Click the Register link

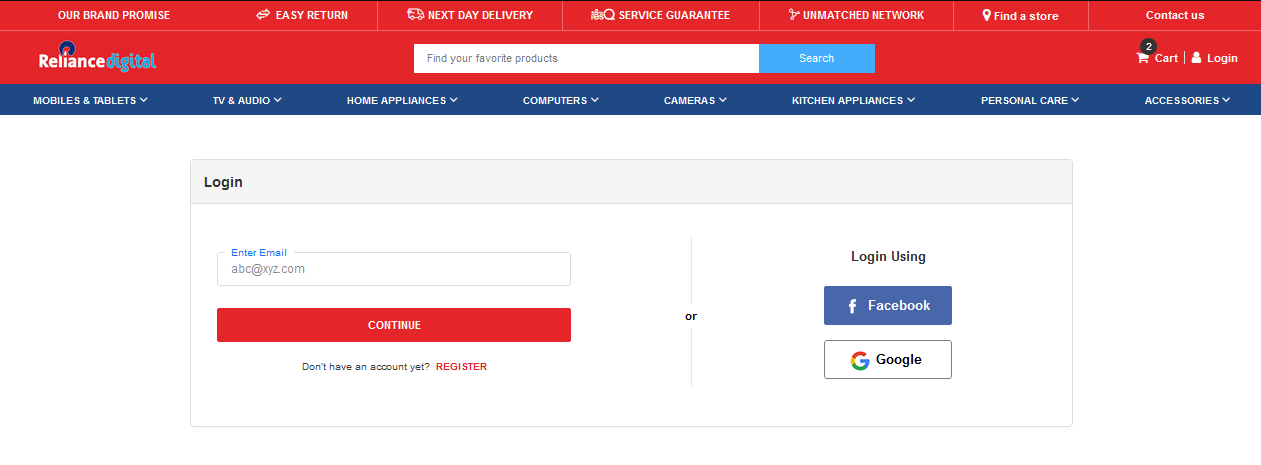click(x=461, y=367)
